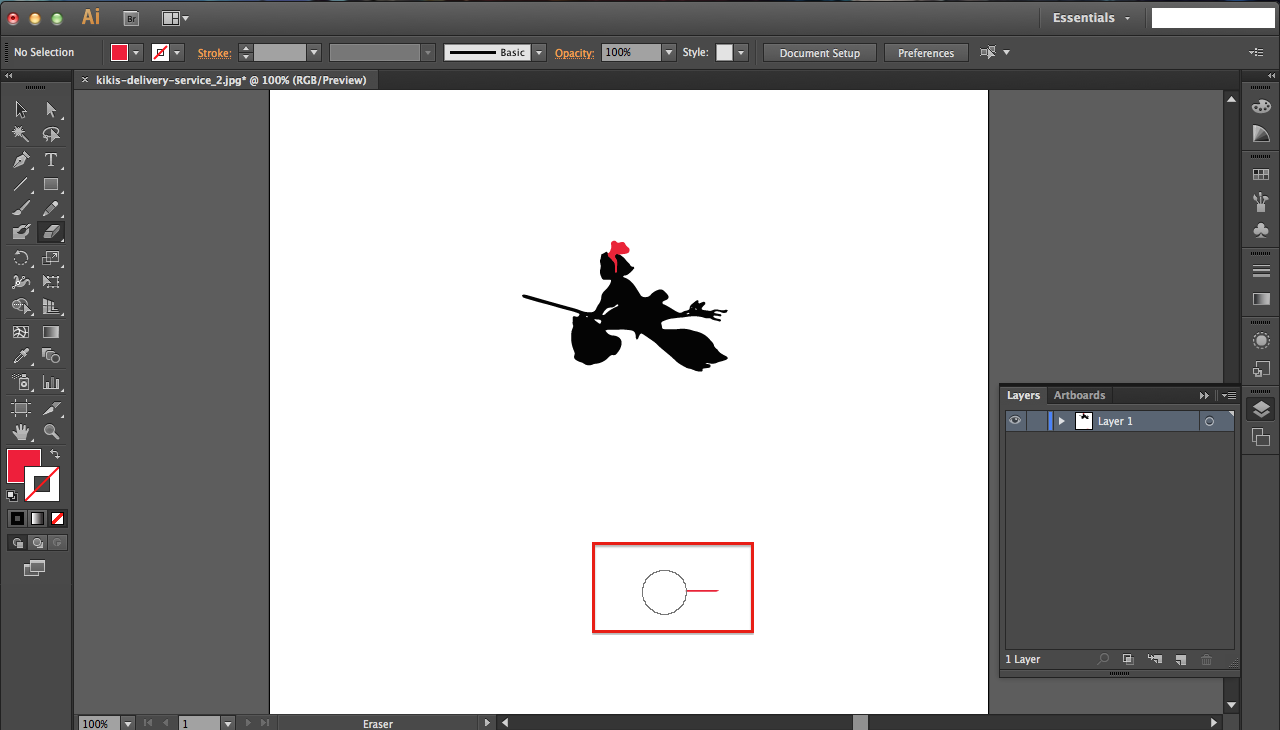Select the Selection tool
The width and height of the screenshot is (1280, 730).
pyautogui.click(x=21, y=110)
